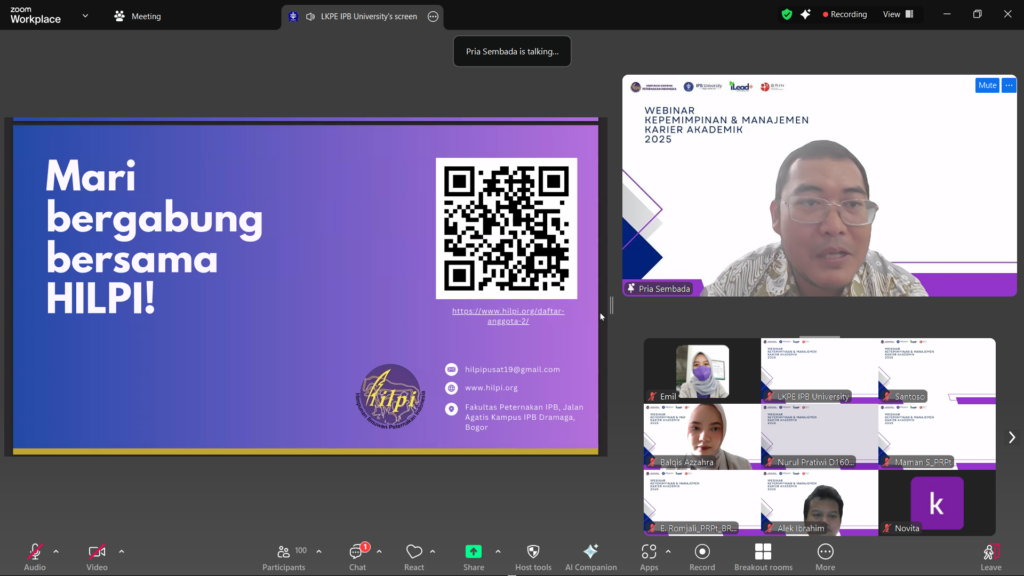The height and width of the screenshot is (576, 1024).
Task: Expand the Participants options arrow
Action: point(319,552)
